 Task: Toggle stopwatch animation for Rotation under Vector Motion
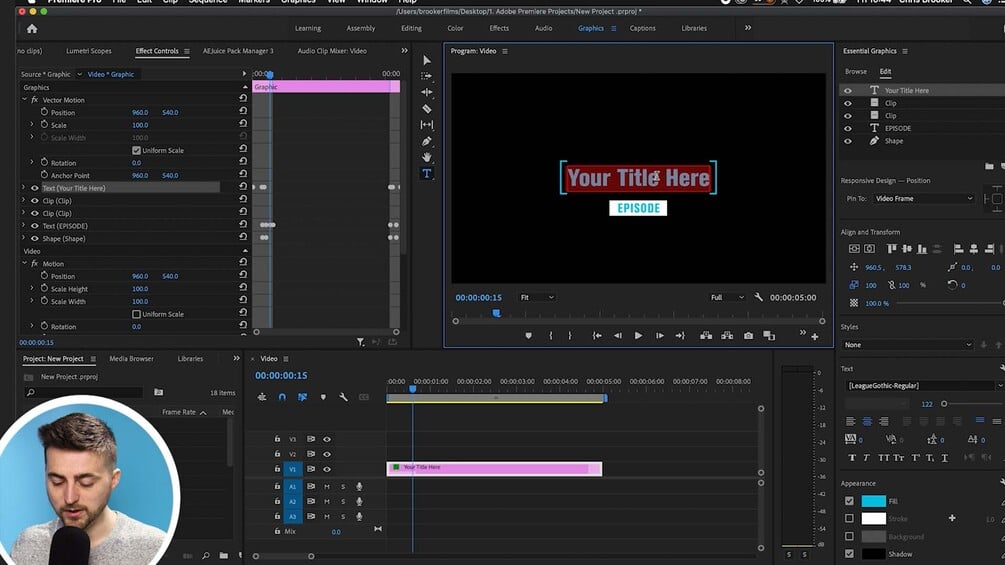coord(44,162)
